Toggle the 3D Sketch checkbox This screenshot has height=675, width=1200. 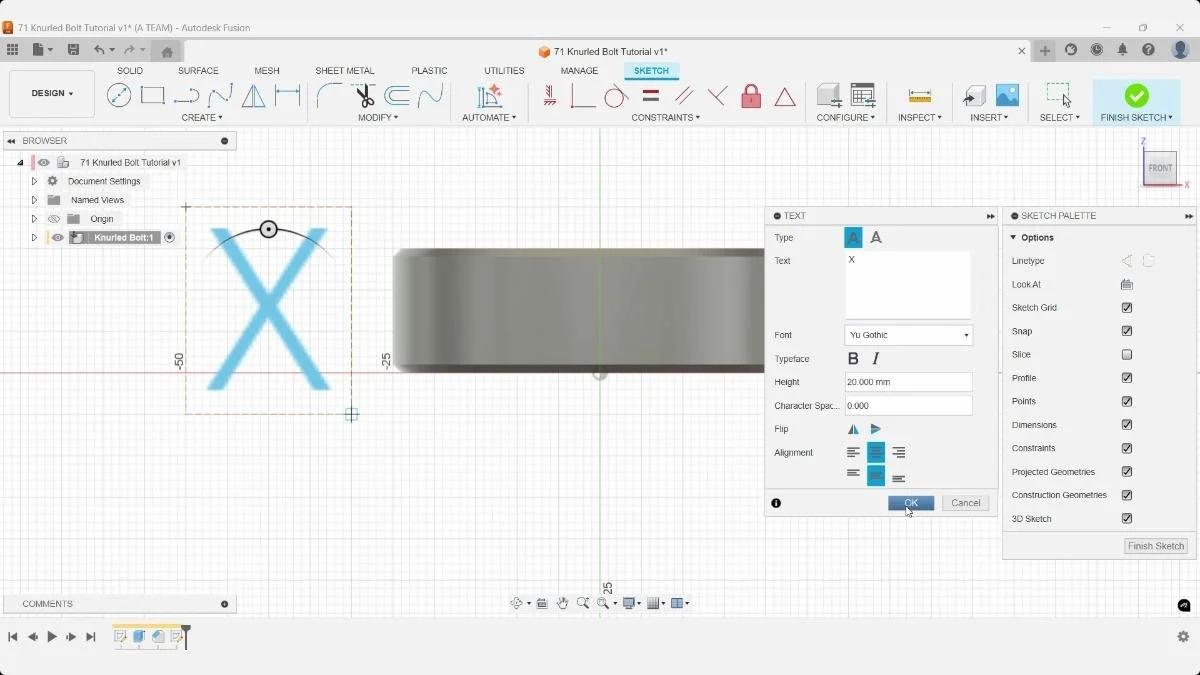(x=1127, y=519)
